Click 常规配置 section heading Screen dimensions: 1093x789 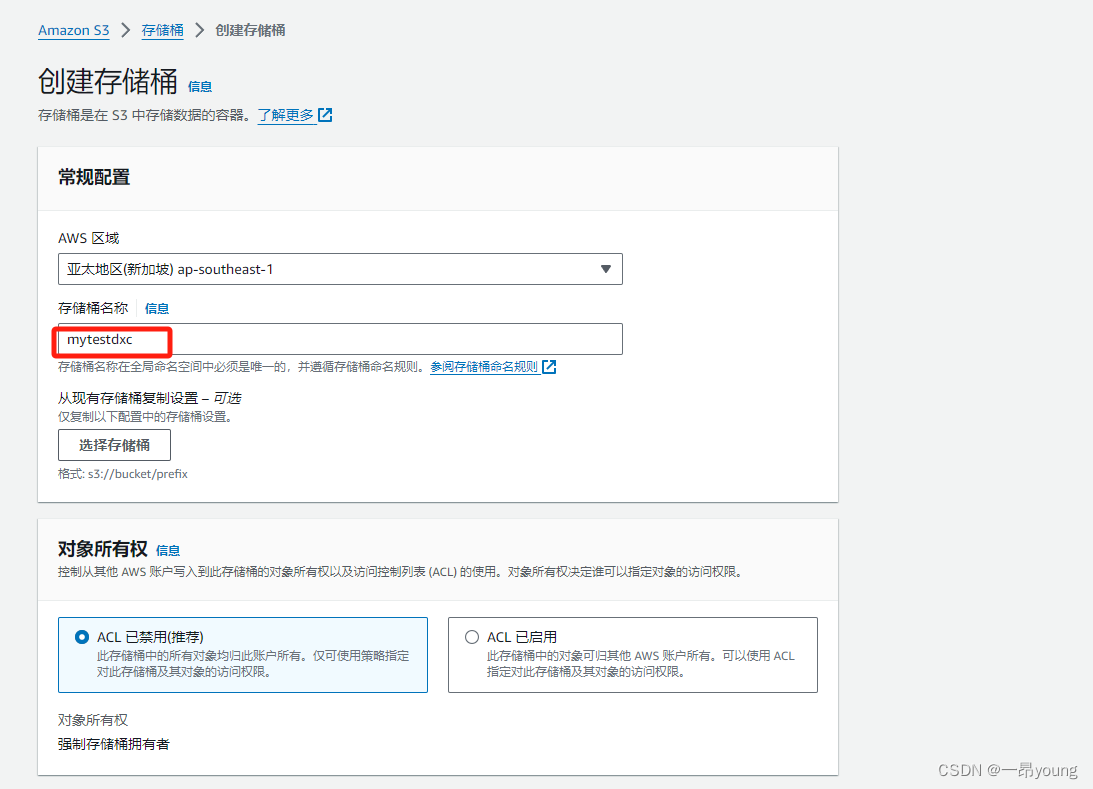(x=94, y=177)
